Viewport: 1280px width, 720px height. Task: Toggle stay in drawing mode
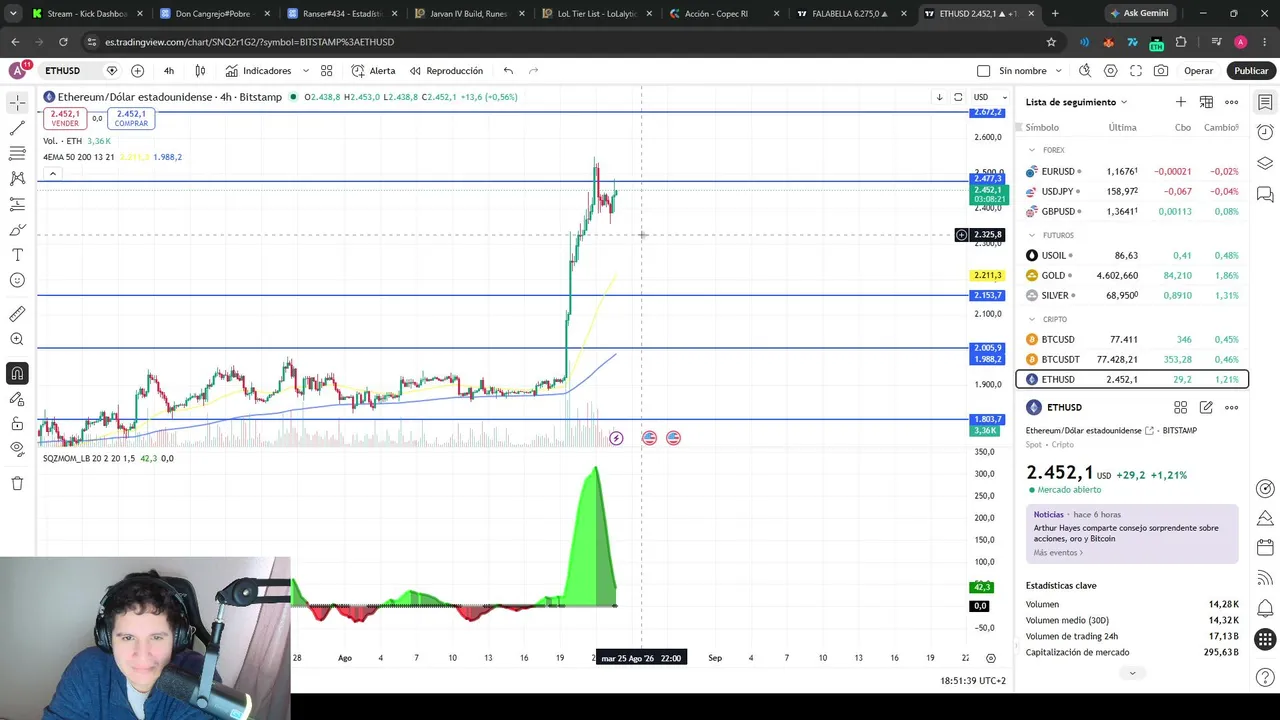tap(17, 399)
